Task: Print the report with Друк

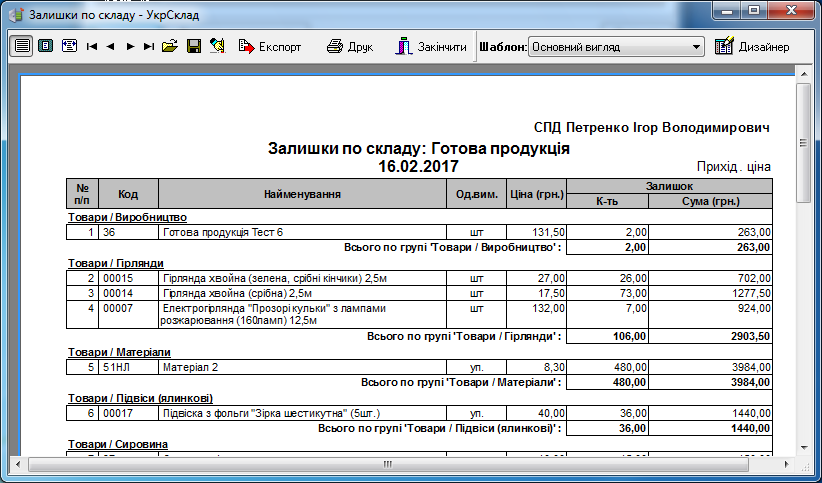Action: pyautogui.click(x=349, y=46)
